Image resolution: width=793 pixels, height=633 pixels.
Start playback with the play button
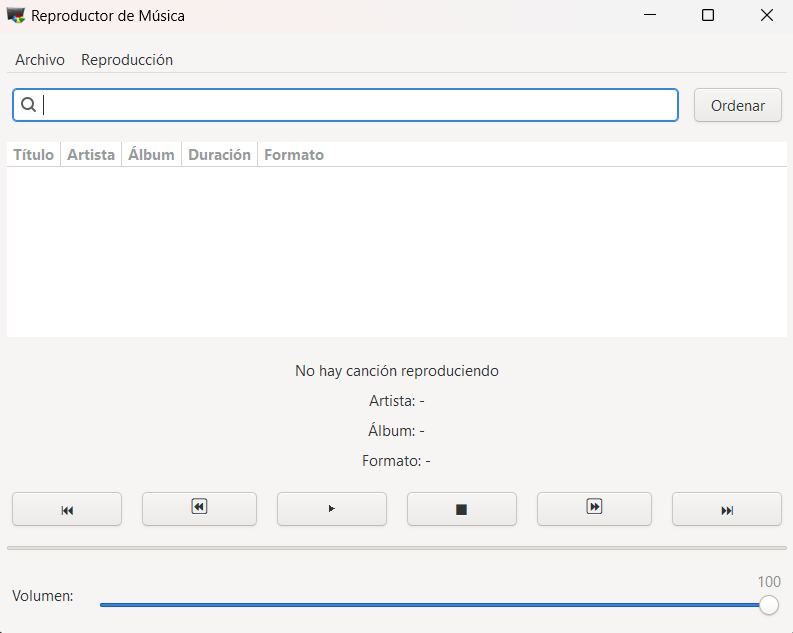332,509
